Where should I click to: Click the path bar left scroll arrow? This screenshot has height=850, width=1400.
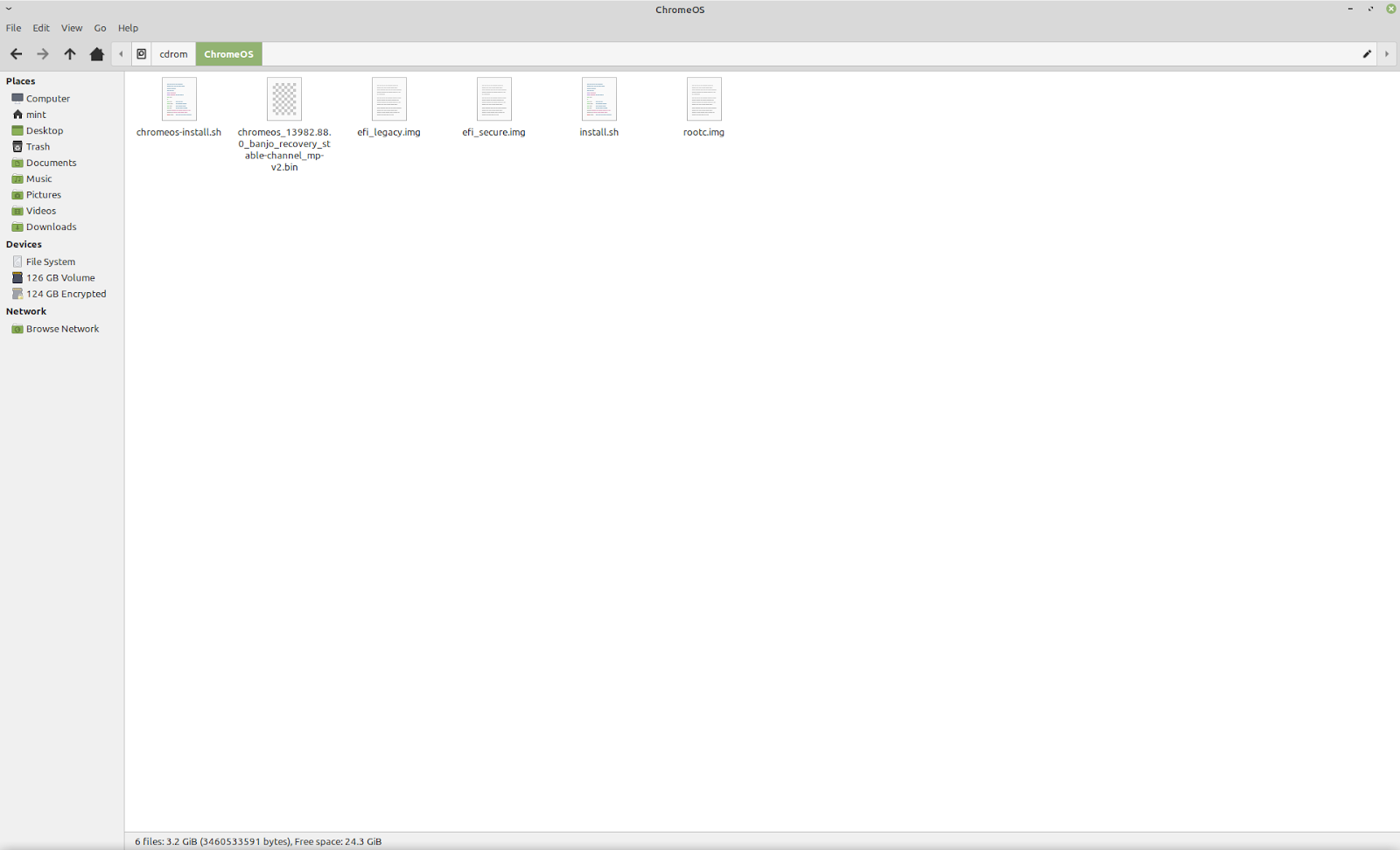(122, 54)
